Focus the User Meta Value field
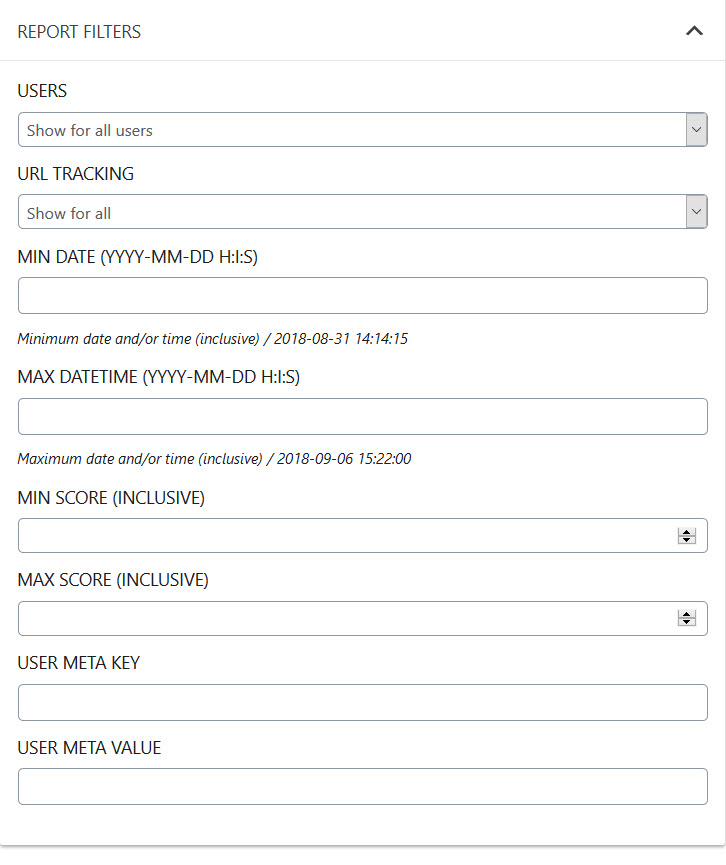726x865 pixels. pos(362,786)
